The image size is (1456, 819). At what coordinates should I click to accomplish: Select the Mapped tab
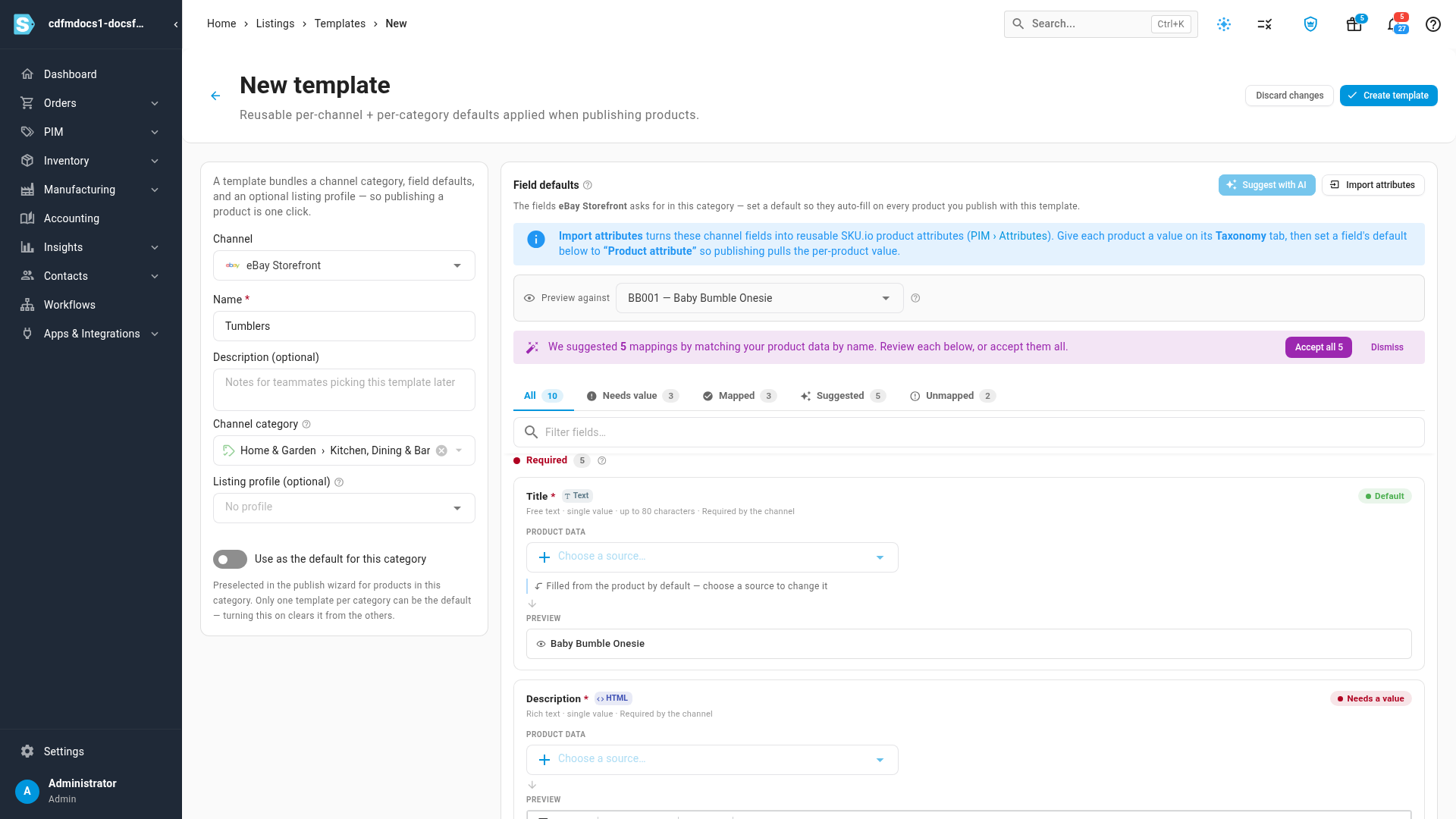[739, 396]
